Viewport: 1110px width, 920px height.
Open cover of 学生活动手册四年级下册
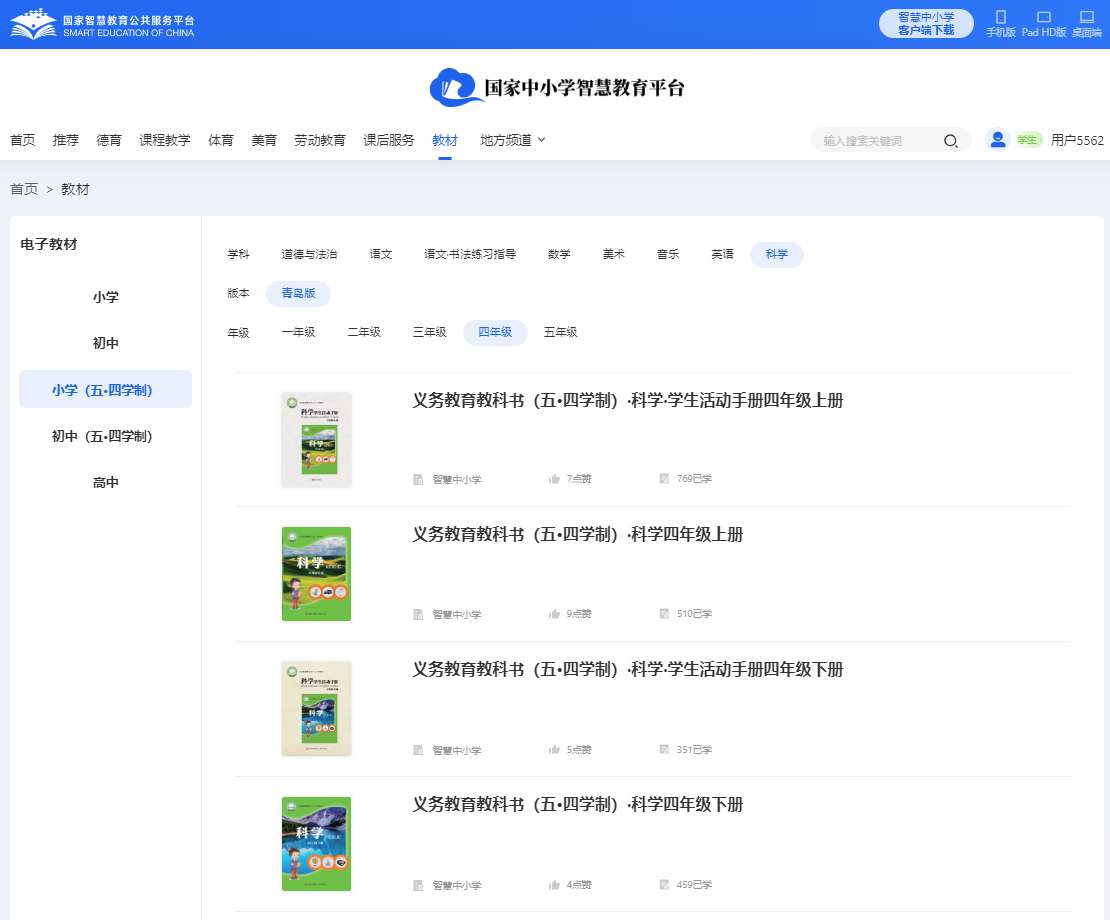[x=316, y=708]
